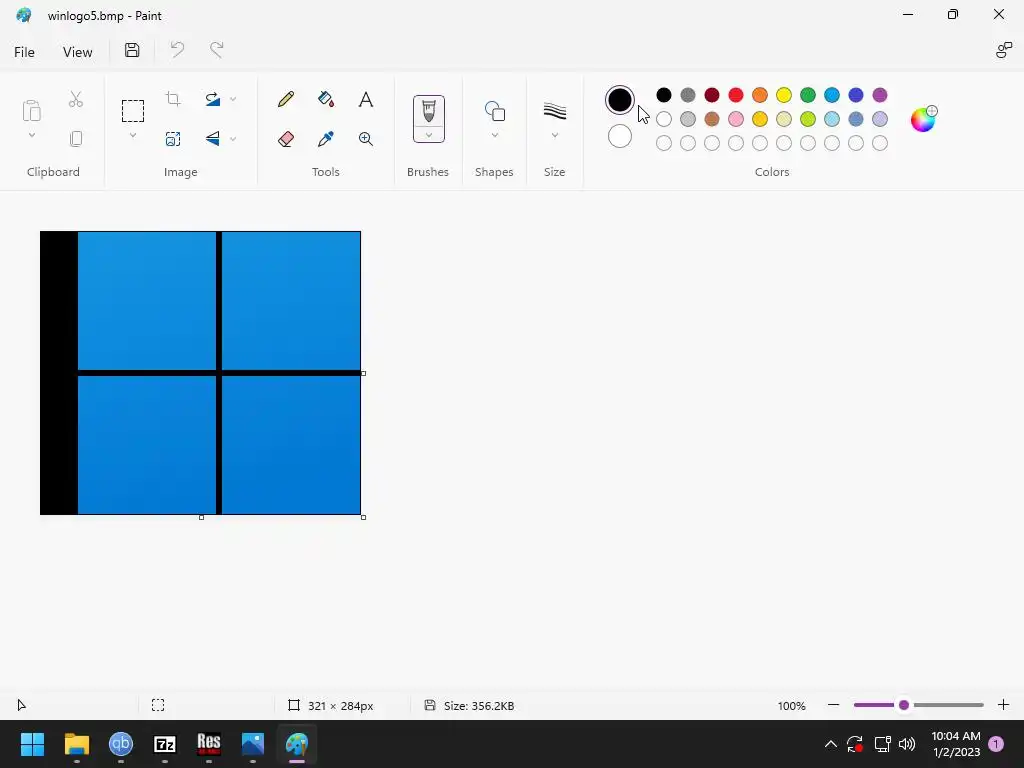
Task: Open 7-Zip from the taskbar
Action: (x=165, y=744)
